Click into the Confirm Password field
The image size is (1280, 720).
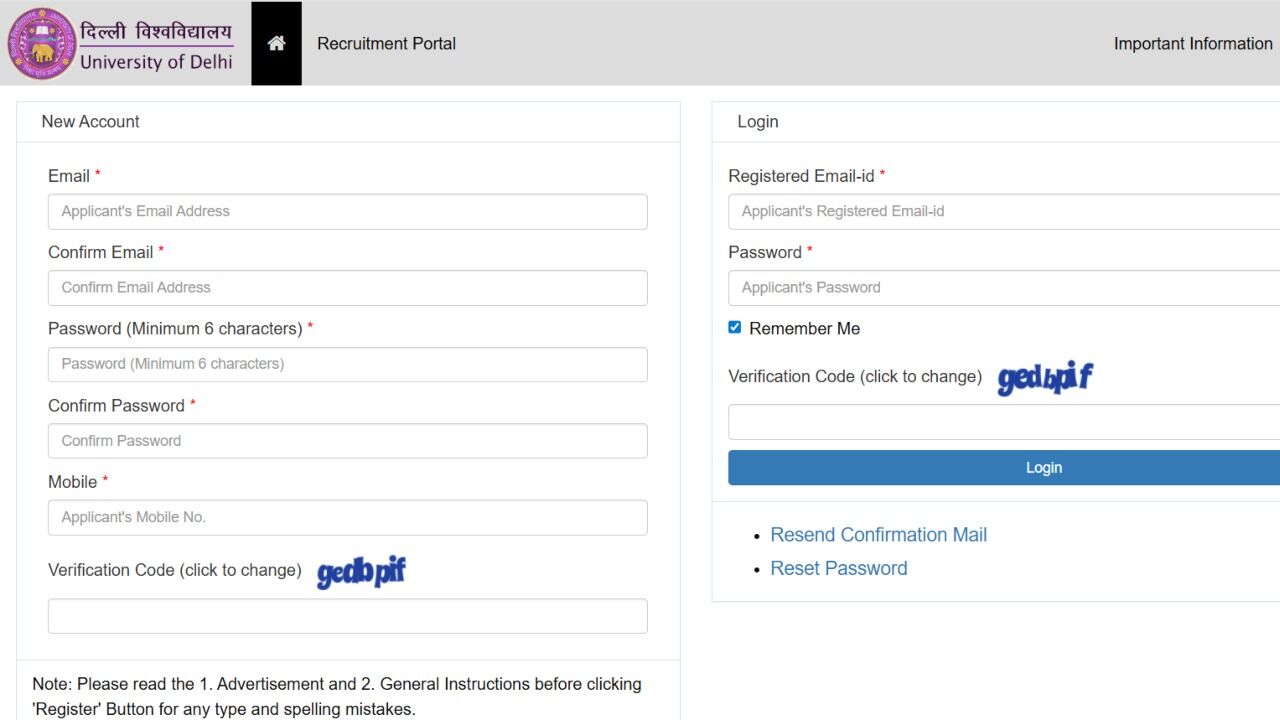pos(347,441)
